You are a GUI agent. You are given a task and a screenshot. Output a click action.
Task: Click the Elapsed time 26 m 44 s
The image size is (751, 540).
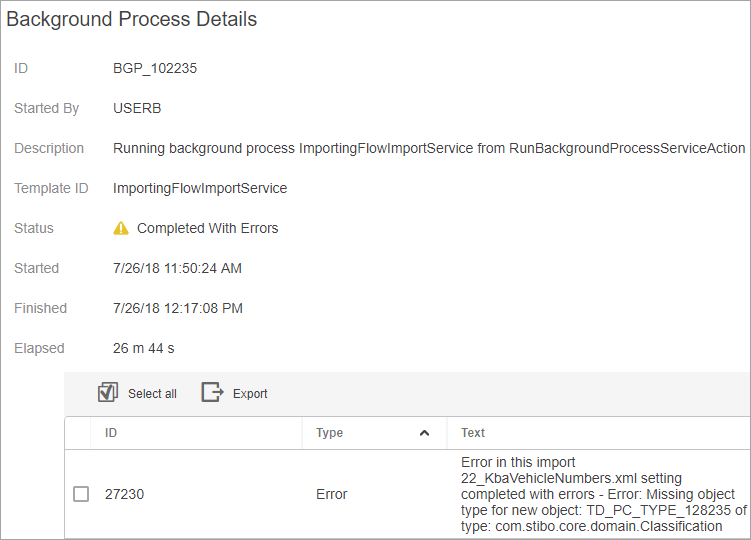[144, 348]
